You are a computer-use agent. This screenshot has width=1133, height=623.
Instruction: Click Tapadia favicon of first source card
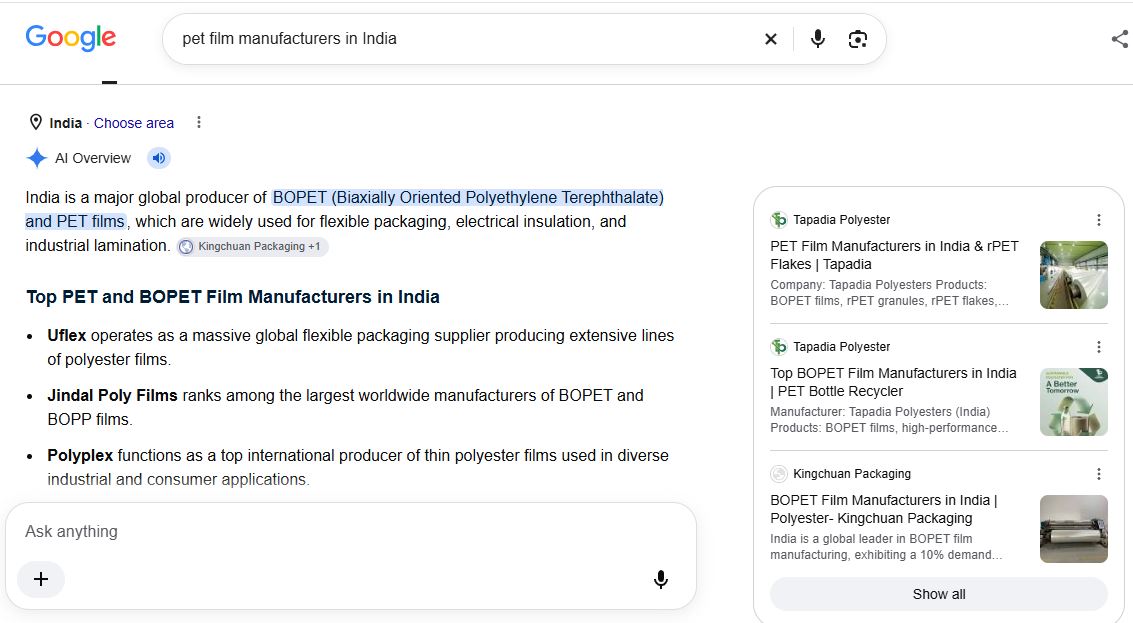(779, 220)
